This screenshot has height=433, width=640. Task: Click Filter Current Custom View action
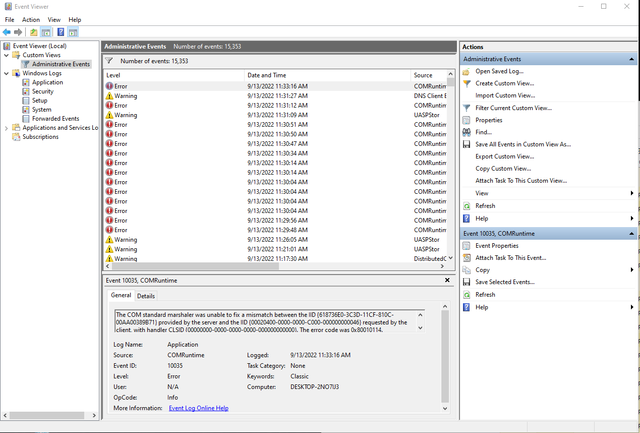tap(513, 108)
